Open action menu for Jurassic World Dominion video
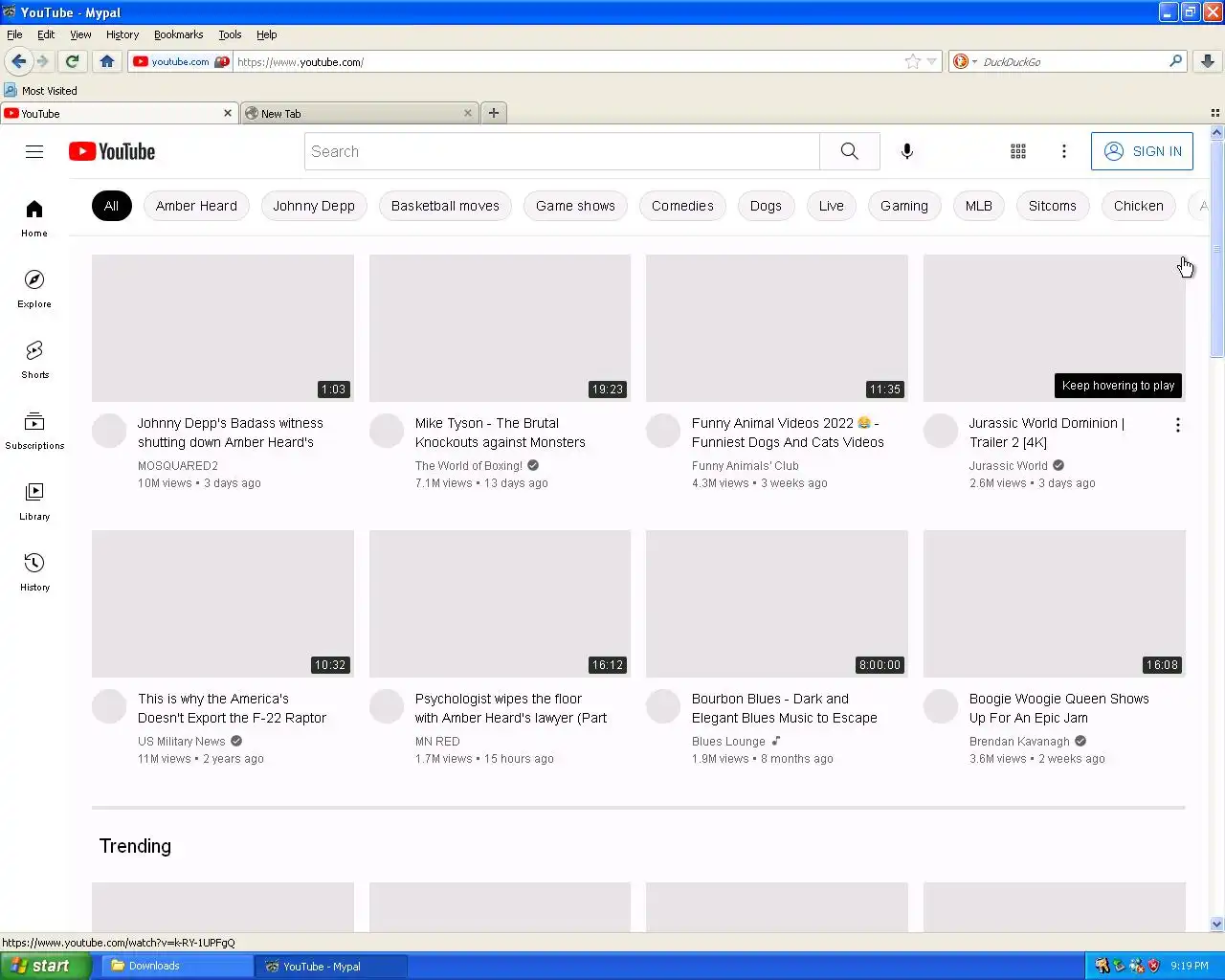 1178,425
